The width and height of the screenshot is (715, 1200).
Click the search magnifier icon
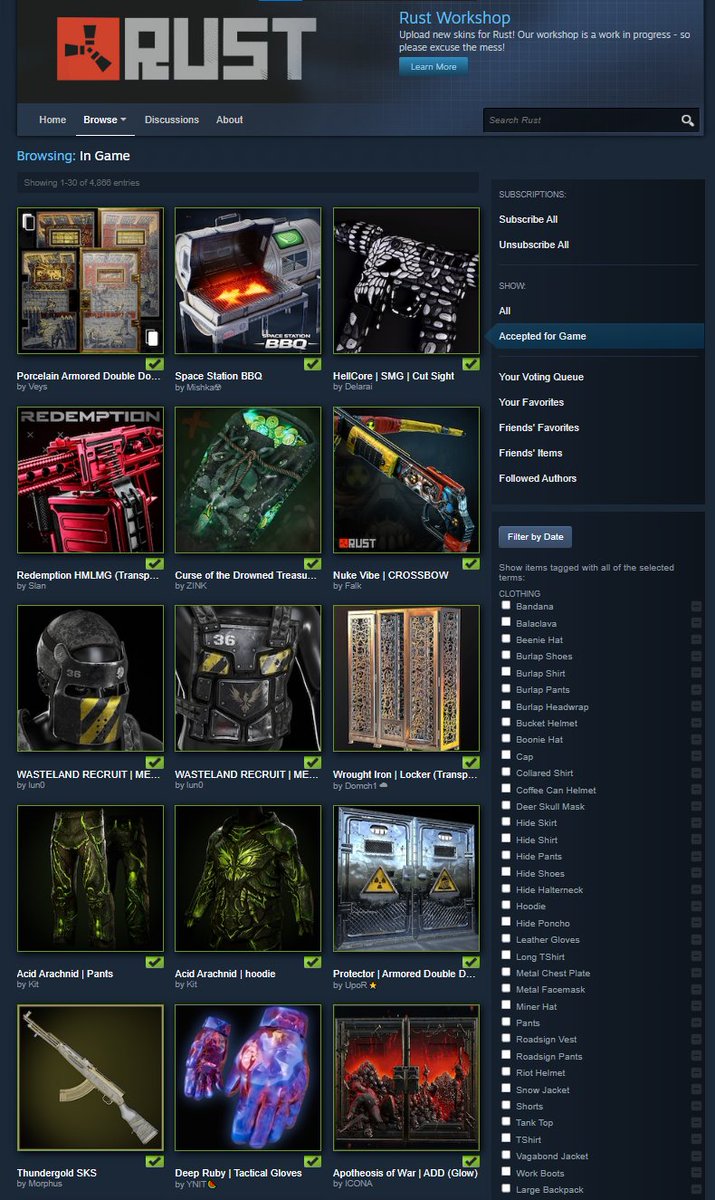pos(688,120)
